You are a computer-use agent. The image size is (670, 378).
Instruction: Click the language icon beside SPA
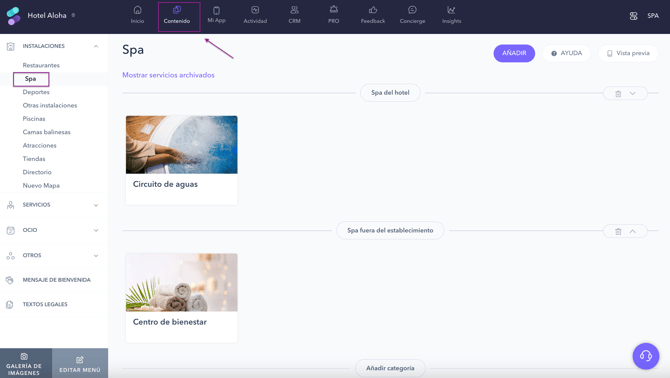click(633, 16)
